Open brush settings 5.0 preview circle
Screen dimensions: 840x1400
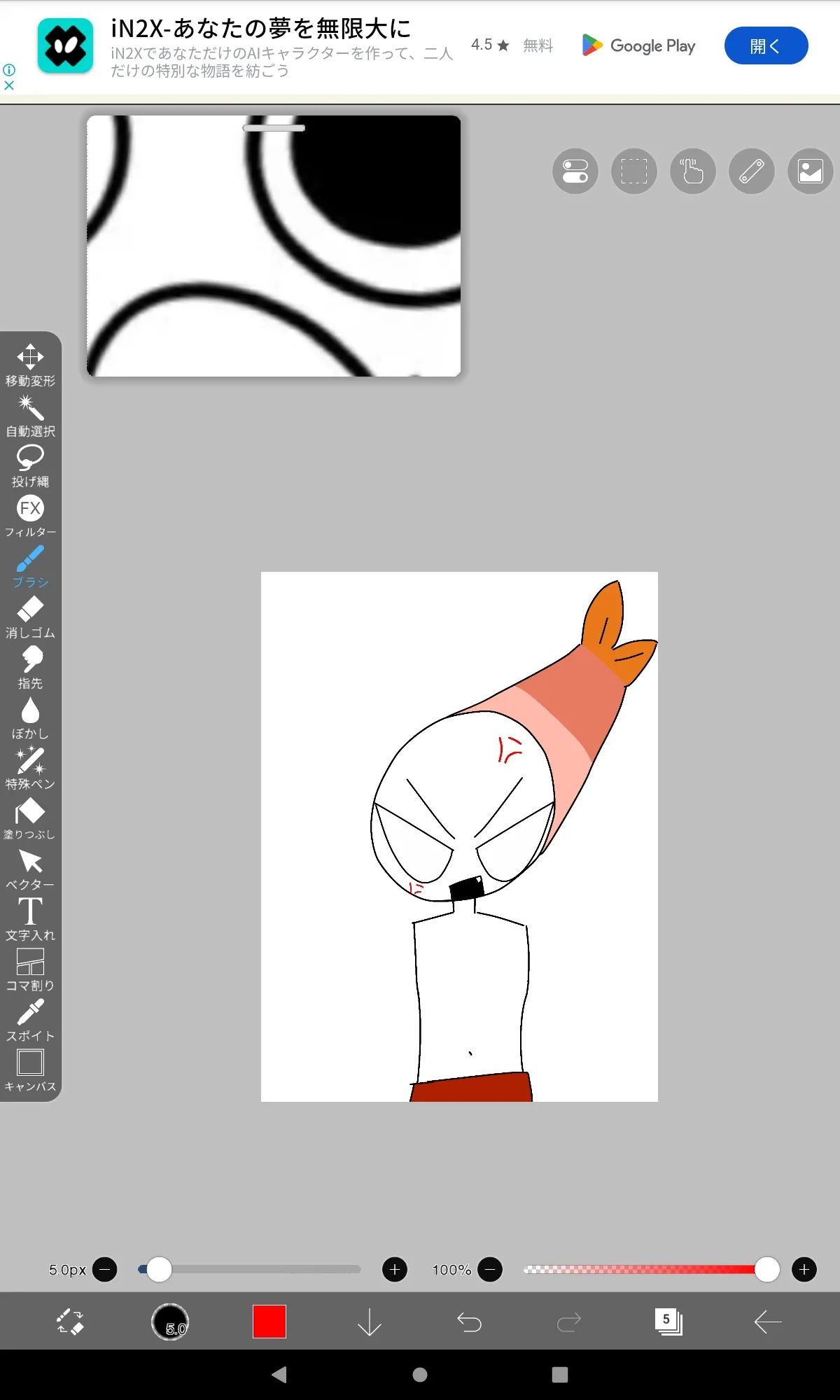click(170, 1322)
